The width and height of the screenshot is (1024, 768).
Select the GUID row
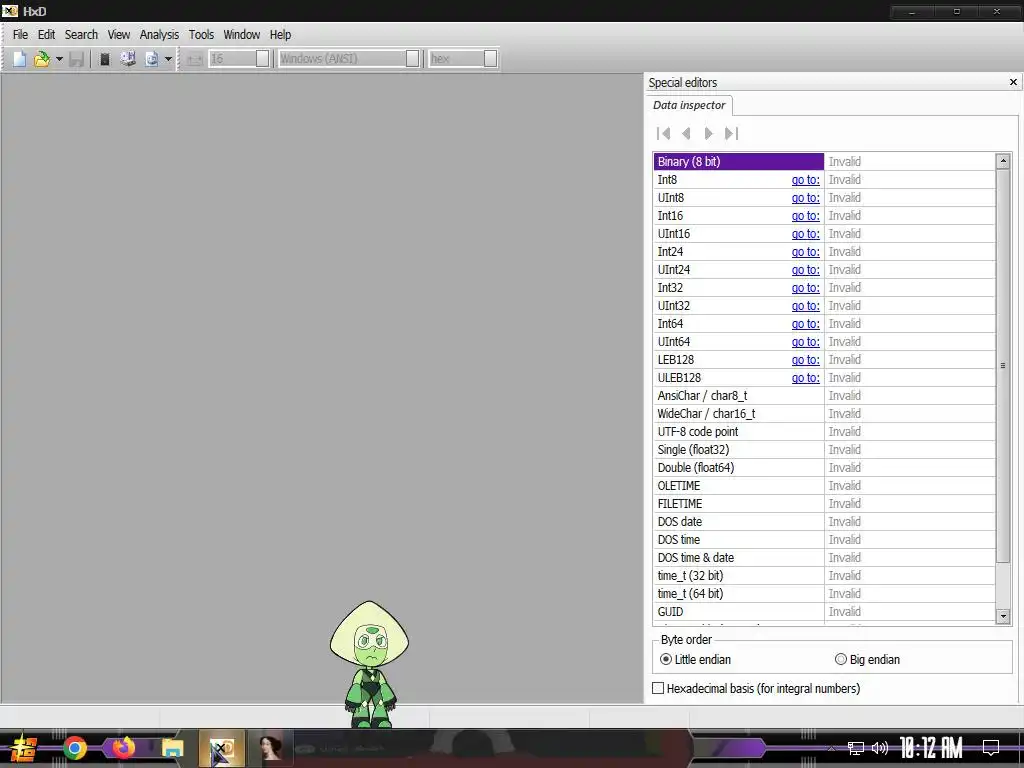824,612
